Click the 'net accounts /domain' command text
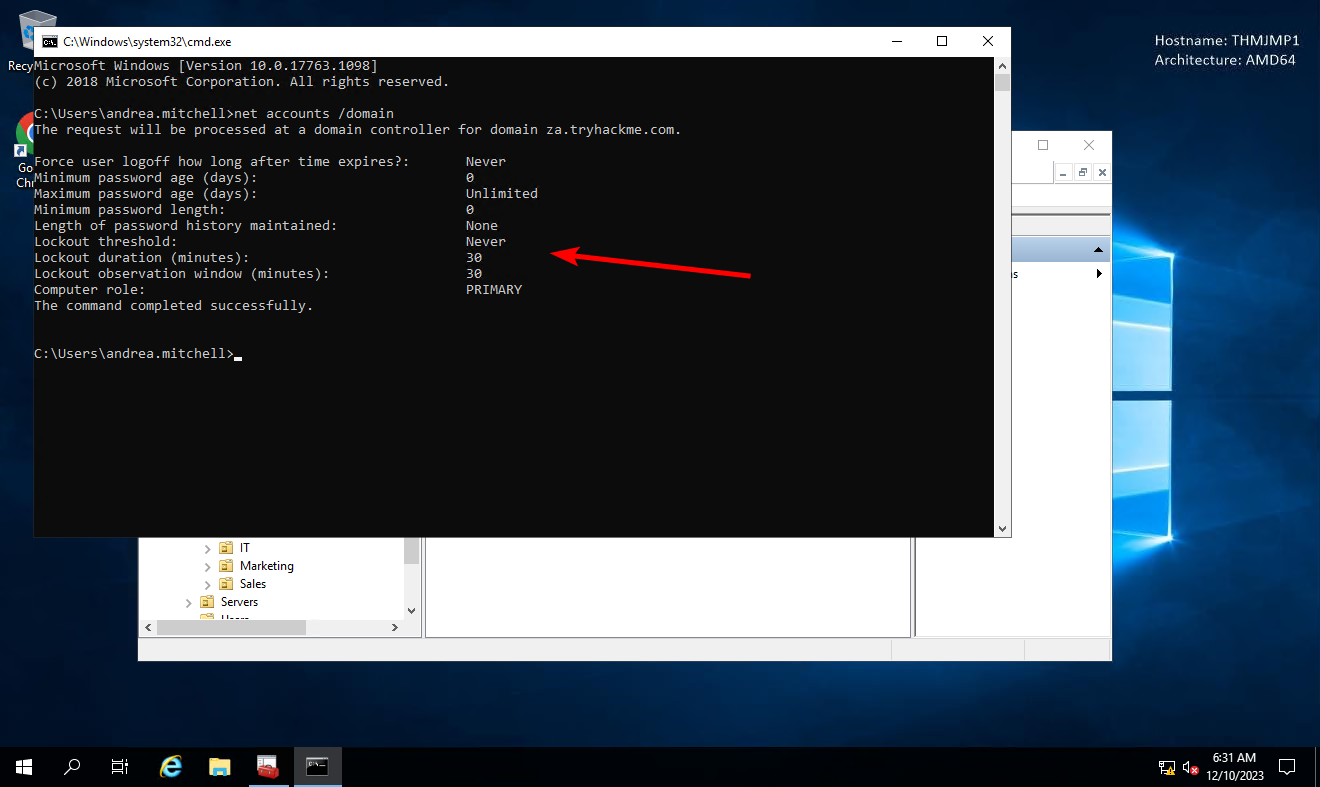The image size is (1320, 787). click(316, 114)
